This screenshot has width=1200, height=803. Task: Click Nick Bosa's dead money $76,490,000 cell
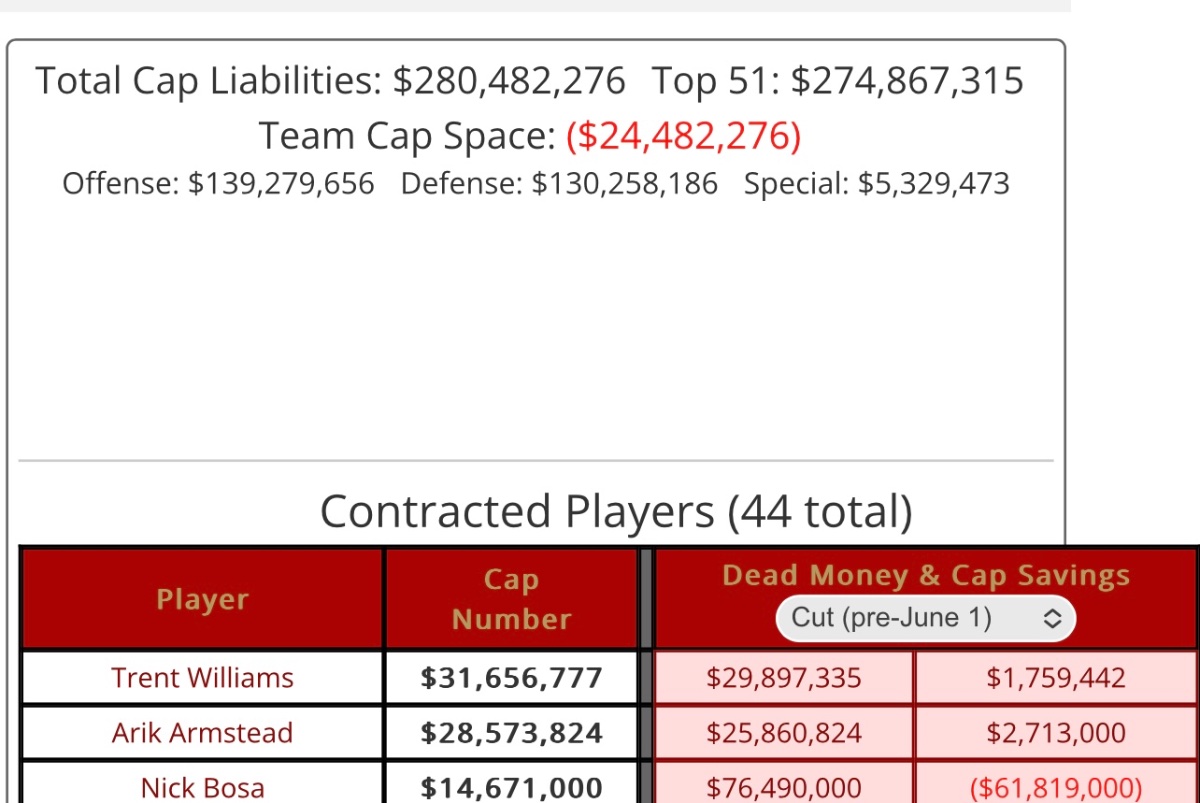783,787
